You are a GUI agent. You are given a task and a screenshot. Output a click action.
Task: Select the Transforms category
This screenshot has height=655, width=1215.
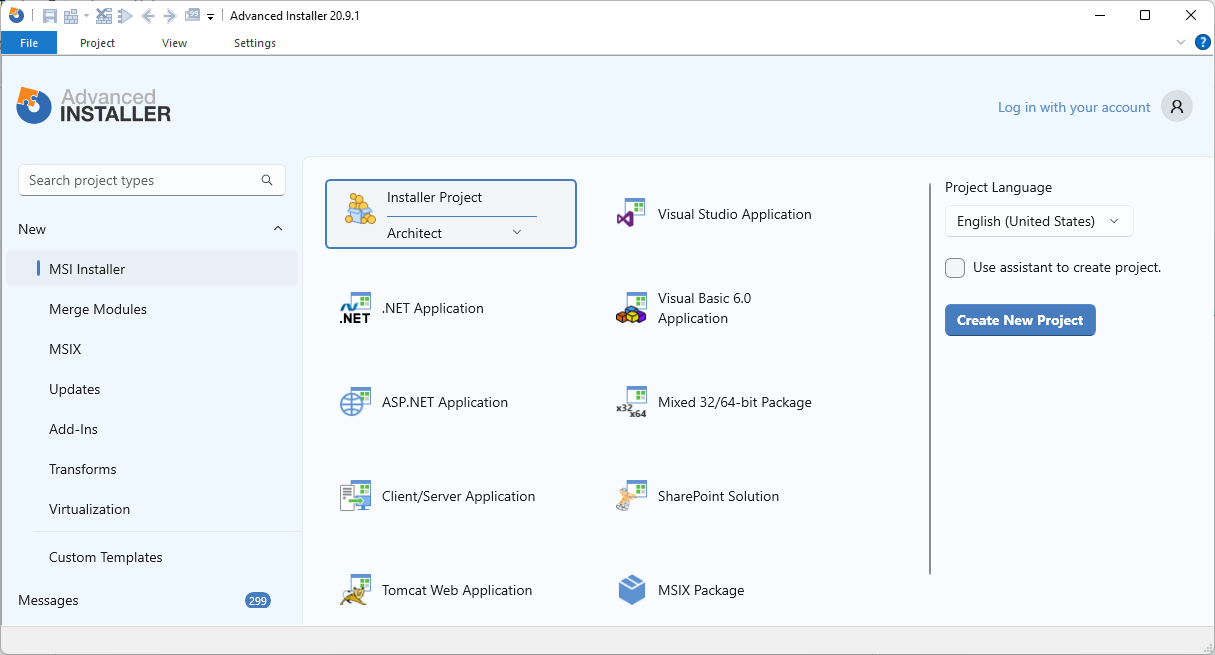(83, 469)
